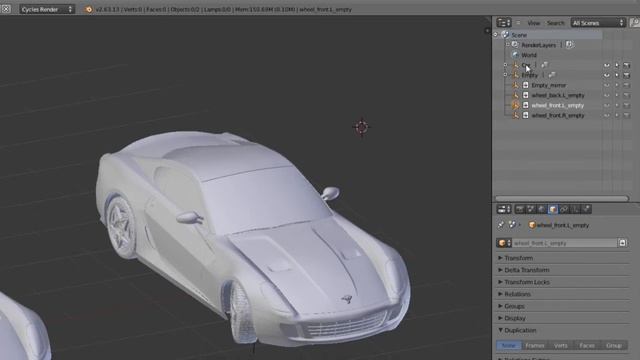Screen dimensions: 640x360
Task: Toggle render camera icon for Car
Action: (x=627, y=65)
